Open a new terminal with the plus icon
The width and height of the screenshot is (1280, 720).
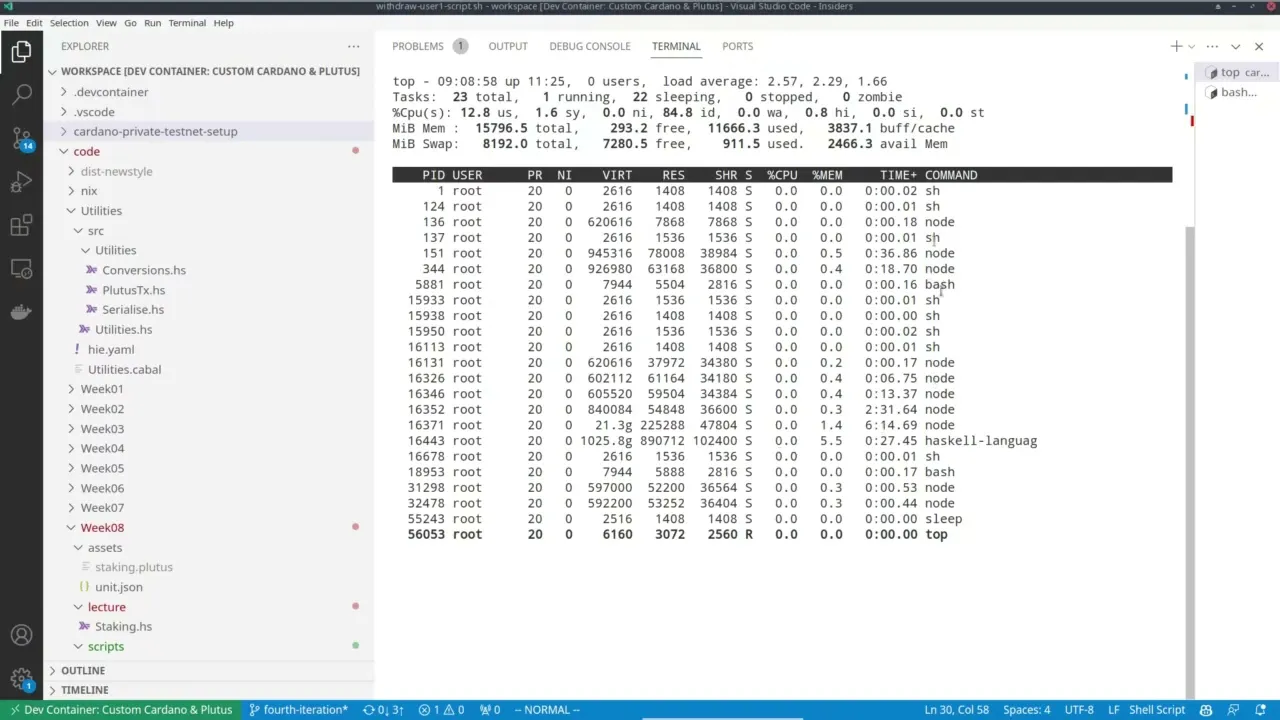click(x=1175, y=46)
